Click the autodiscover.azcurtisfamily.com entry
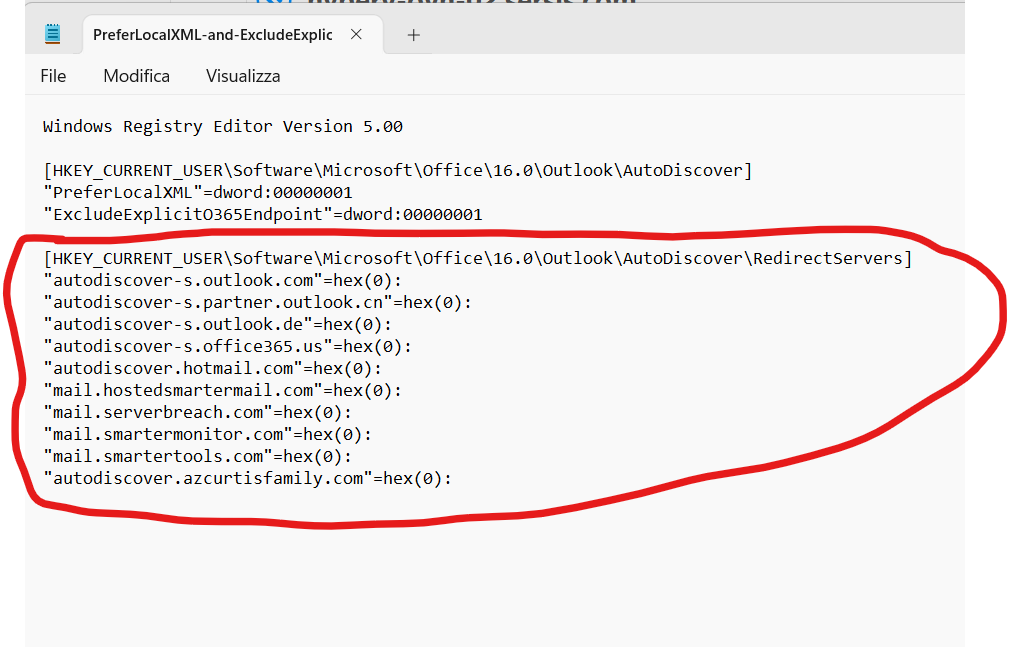 pyautogui.click(x=247, y=479)
